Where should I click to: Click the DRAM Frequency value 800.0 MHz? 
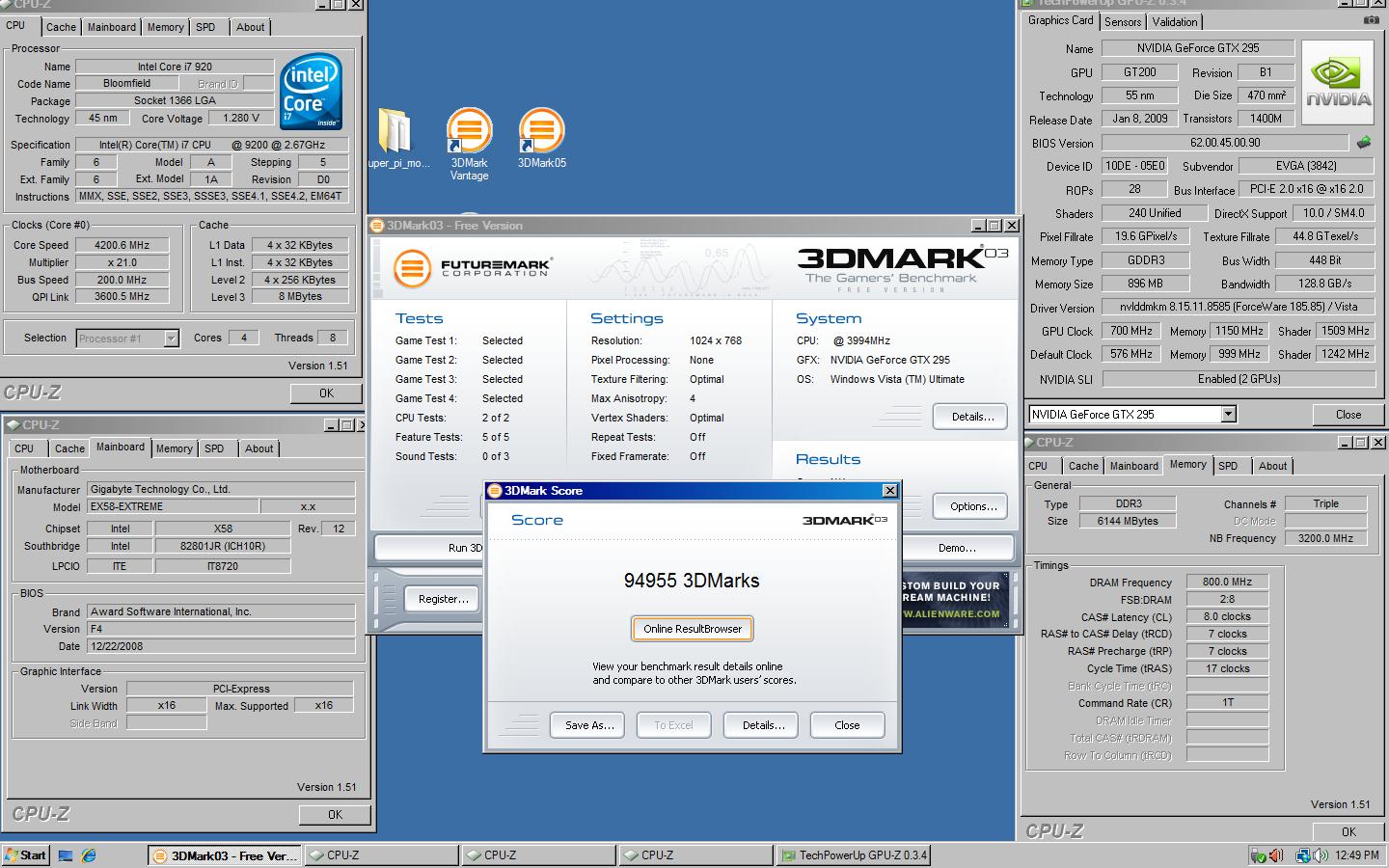1227,582
